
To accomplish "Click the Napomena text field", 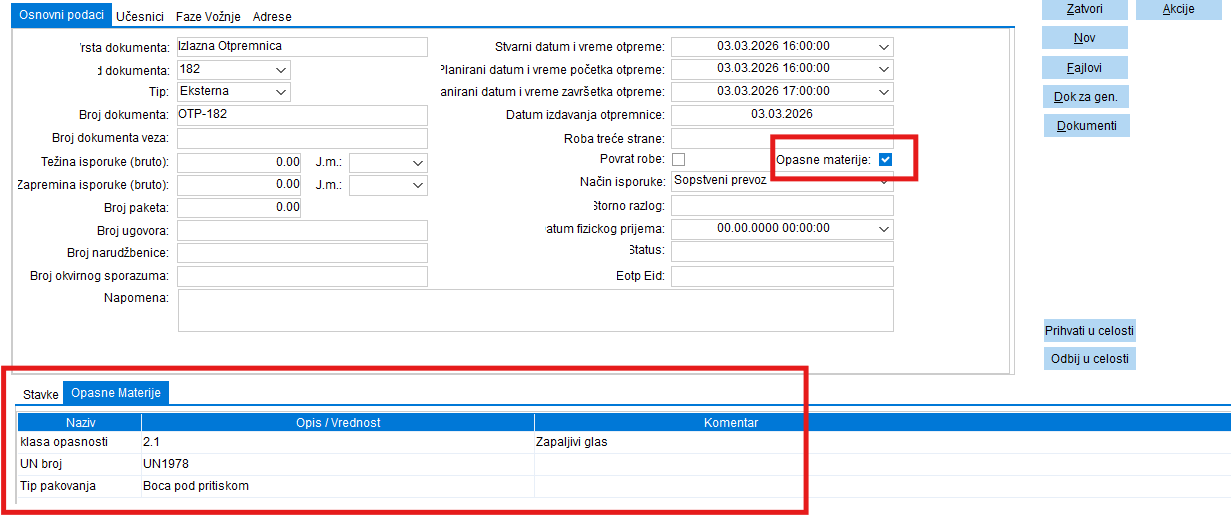I will [x=535, y=311].
